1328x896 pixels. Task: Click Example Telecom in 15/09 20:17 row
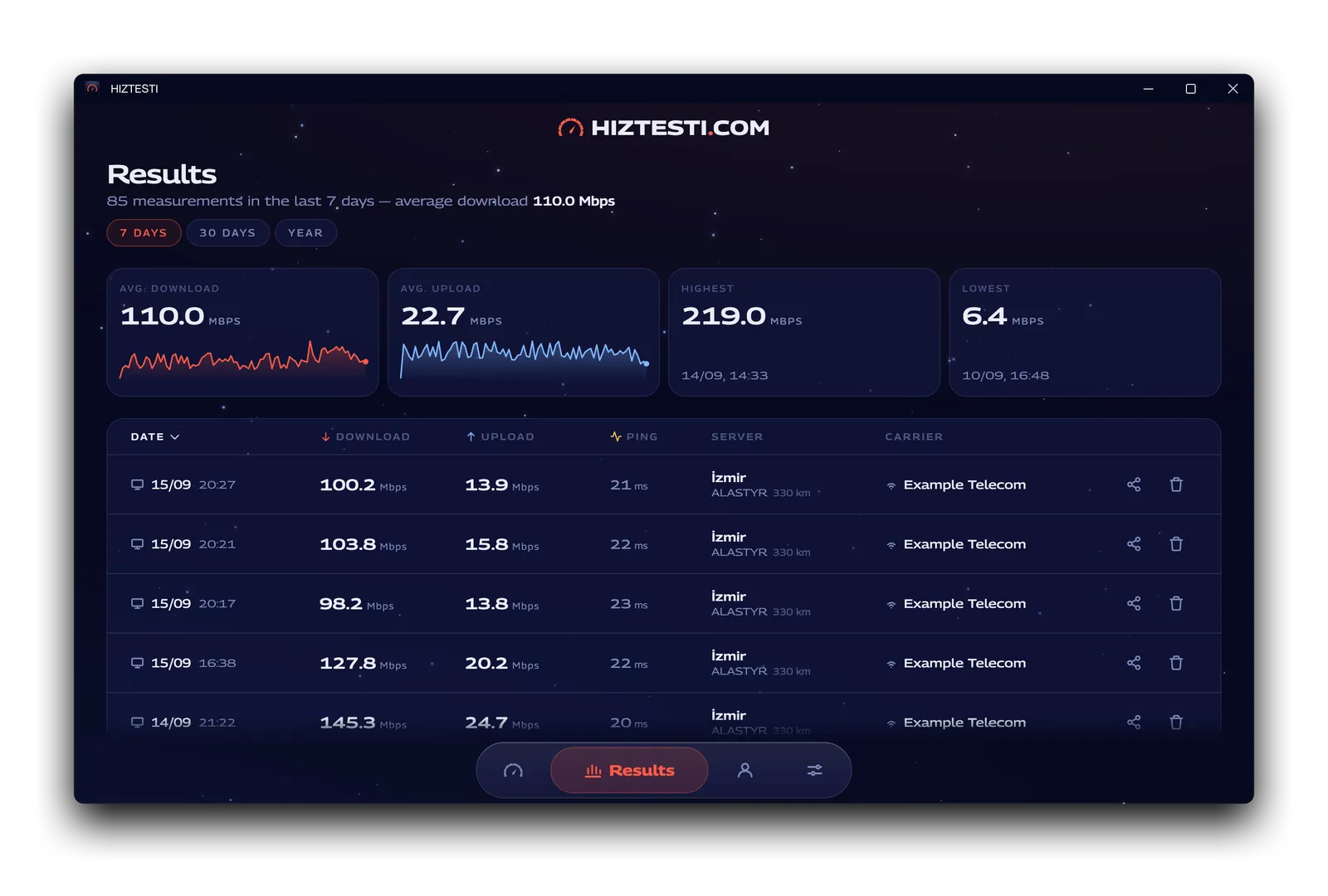[x=956, y=603]
